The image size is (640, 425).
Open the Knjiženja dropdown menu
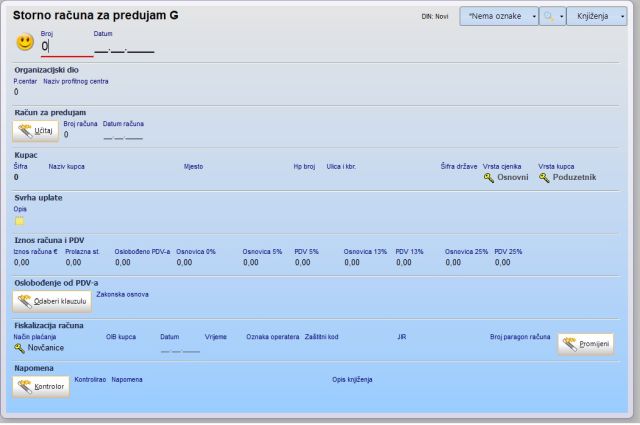(596, 17)
